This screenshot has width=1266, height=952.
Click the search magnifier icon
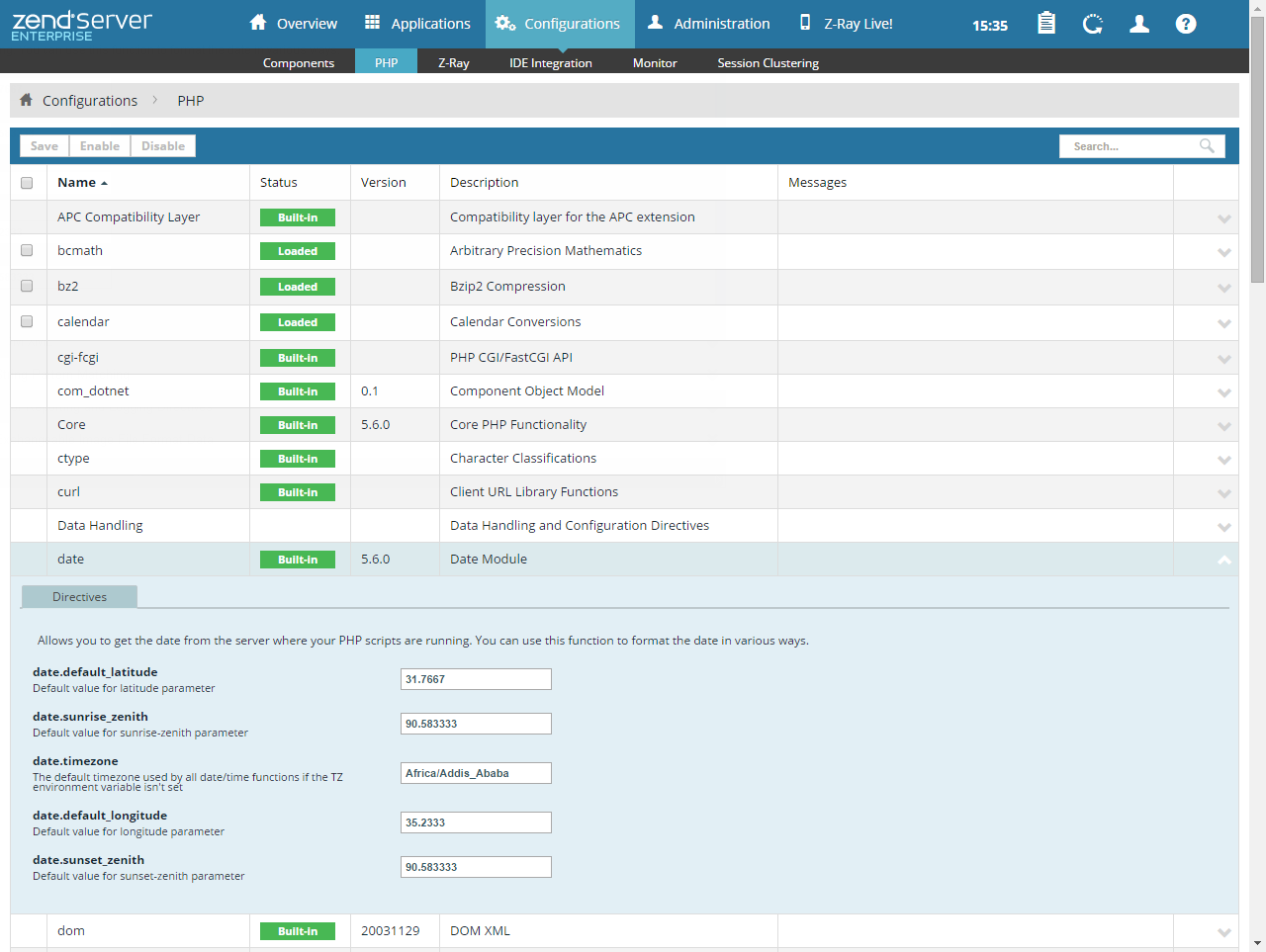tap(1207, 146)
